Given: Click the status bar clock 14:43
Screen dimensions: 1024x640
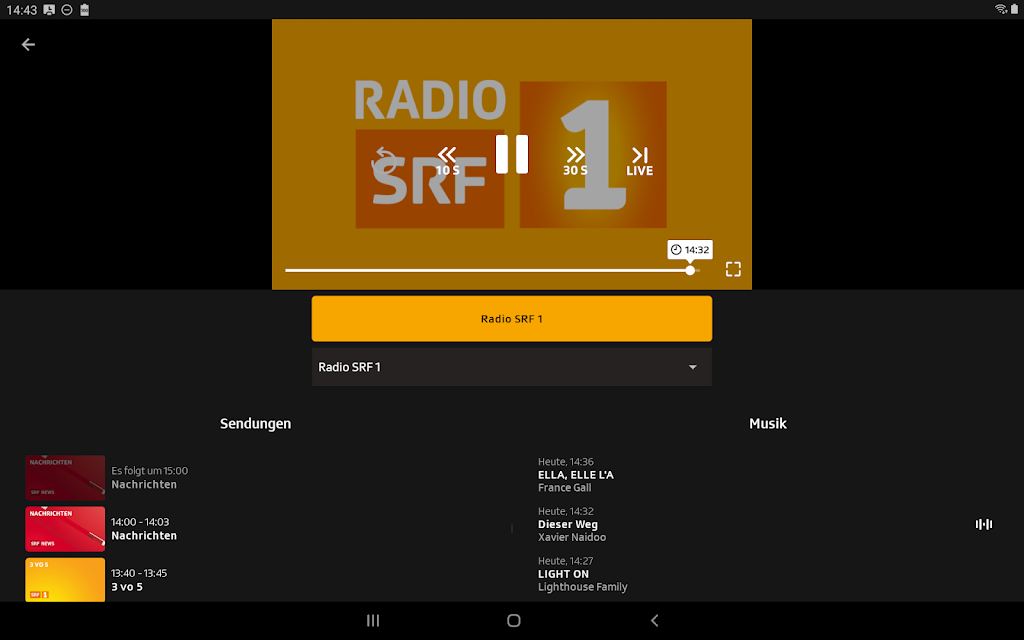Looking at the screenshot, I should [22, 10].
